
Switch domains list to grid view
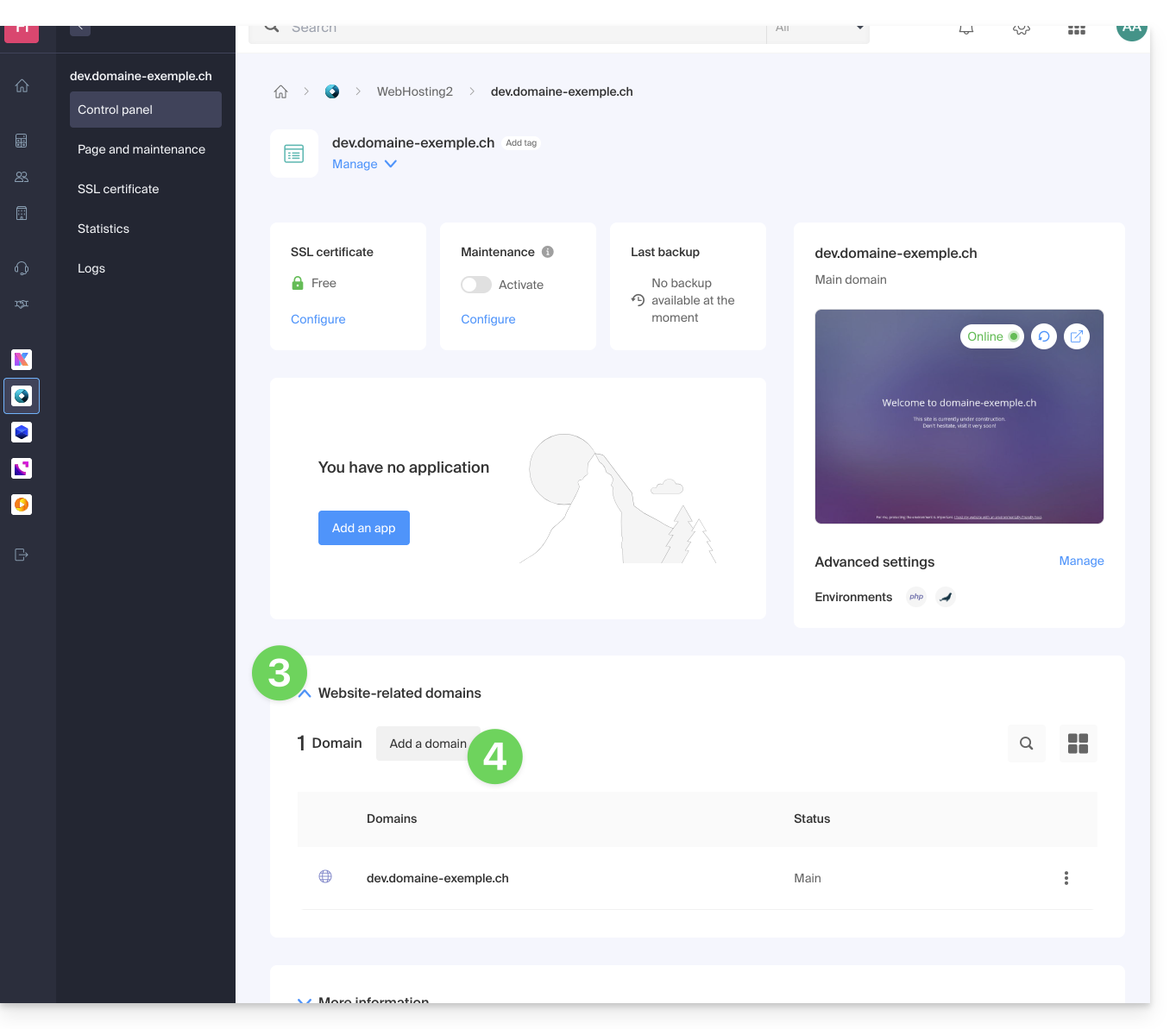point(1078,744)
